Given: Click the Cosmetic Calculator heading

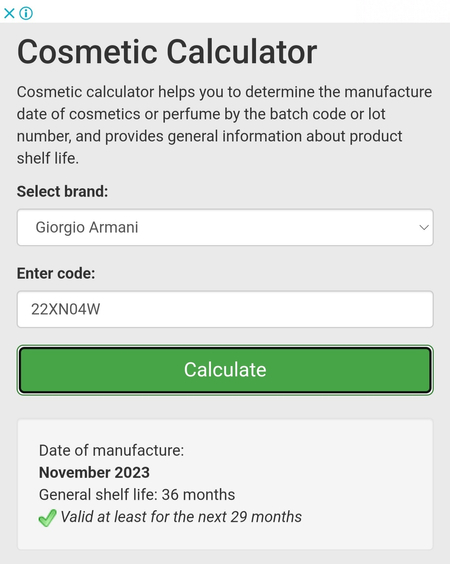Looking at the screenshot, I should click(x=167, y=52).
